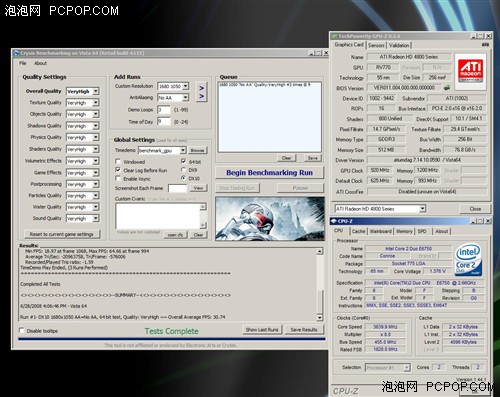Screen dimensions: 500x397
Task: Click the Custom Cvars scrollbar down arrow
Action: click(x=203, y=225)
